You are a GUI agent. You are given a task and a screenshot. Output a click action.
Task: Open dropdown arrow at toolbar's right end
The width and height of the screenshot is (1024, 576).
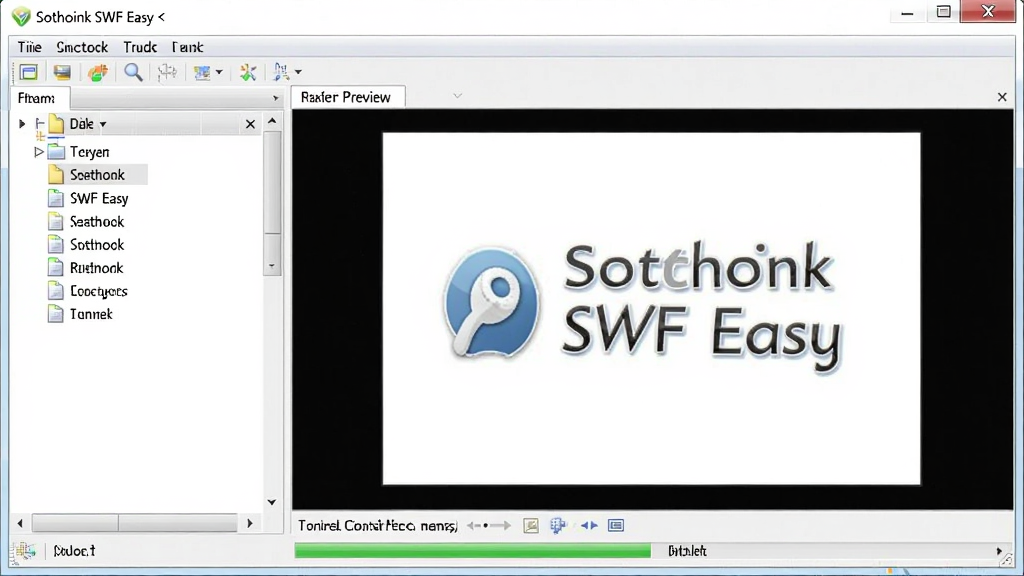(x=298, y=72)
